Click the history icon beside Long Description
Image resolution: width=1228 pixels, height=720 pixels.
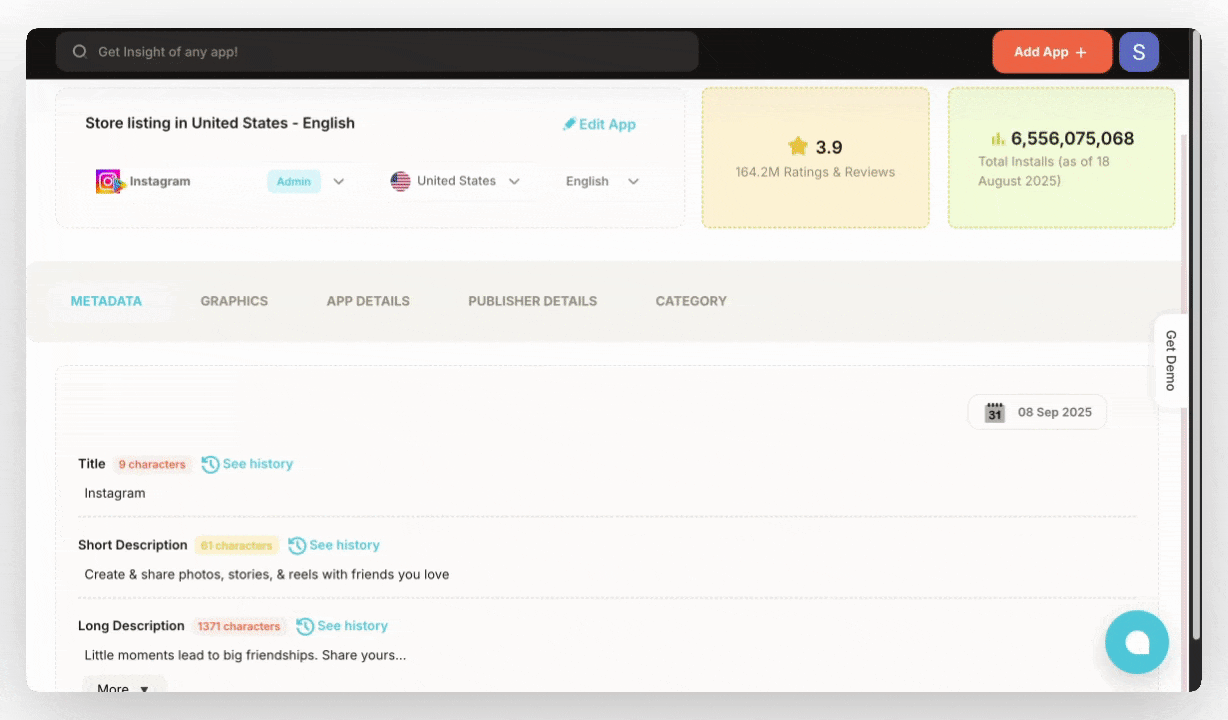click(x=304, y=626)
